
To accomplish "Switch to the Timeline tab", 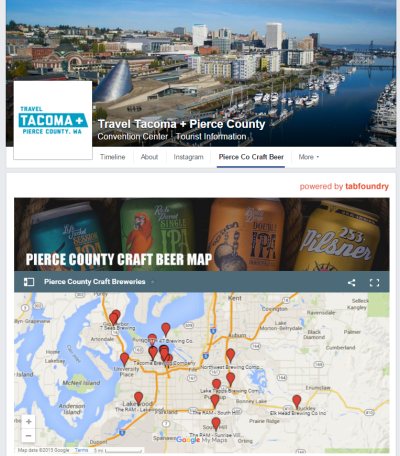I will coord(113,157).
